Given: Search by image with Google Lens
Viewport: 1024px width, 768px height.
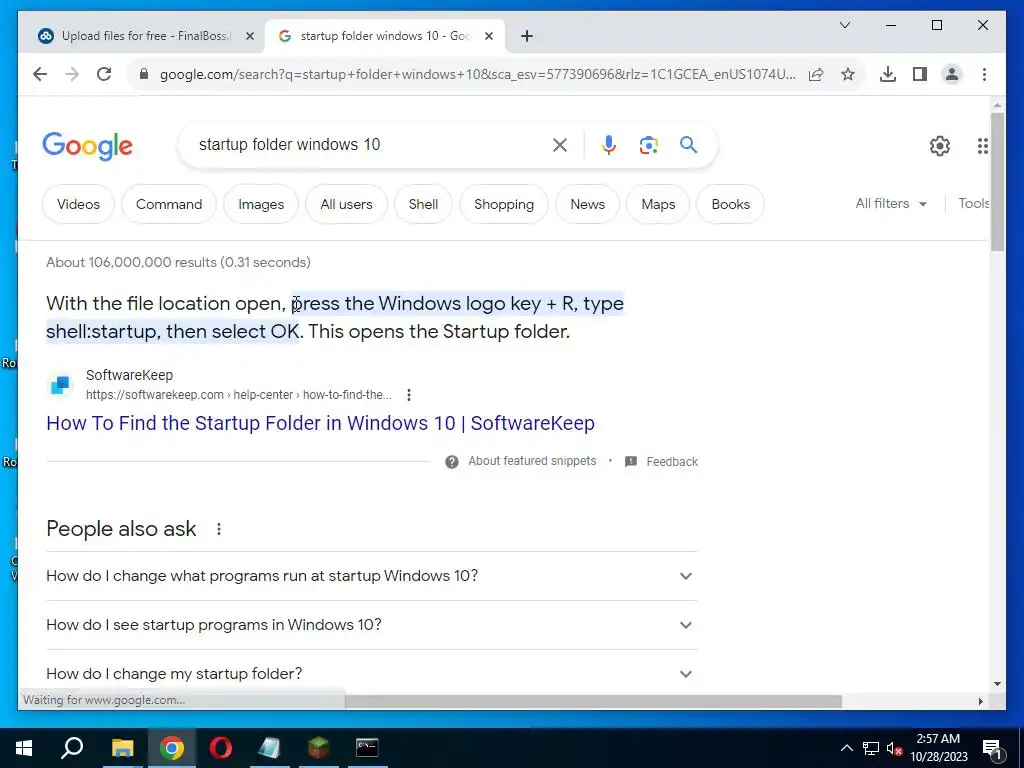Looking at the screenshot, I should pyautogui.click(x=648, y=145).
